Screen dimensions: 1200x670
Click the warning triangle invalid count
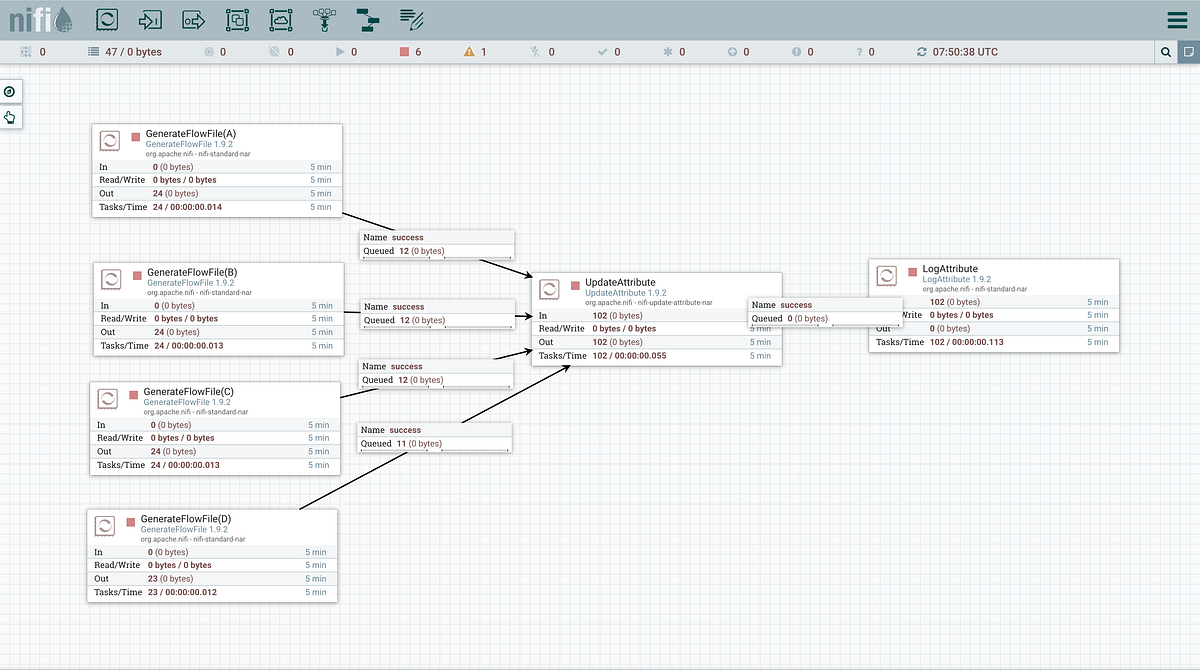pyautogui.click(x=475, y=52)
